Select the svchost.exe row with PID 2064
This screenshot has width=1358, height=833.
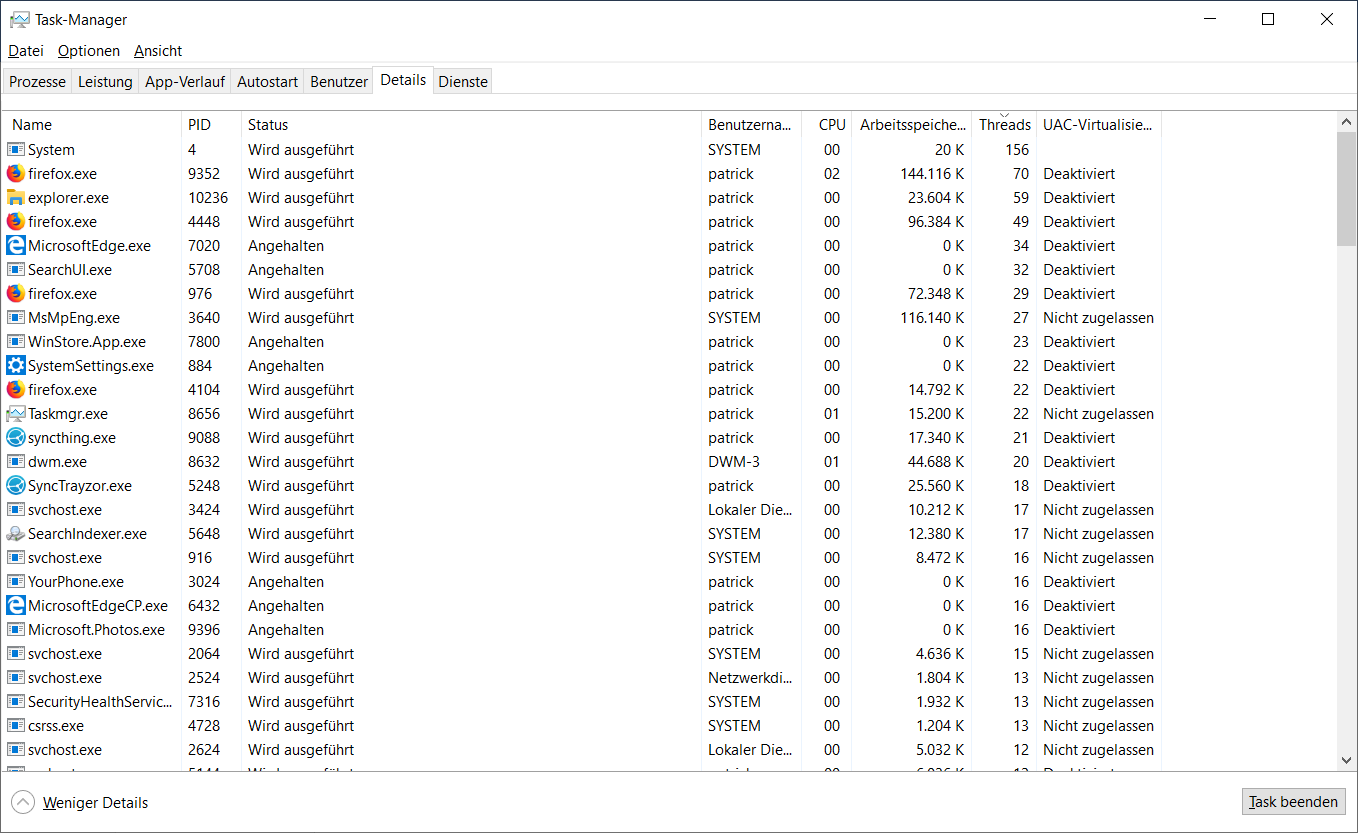582,653
